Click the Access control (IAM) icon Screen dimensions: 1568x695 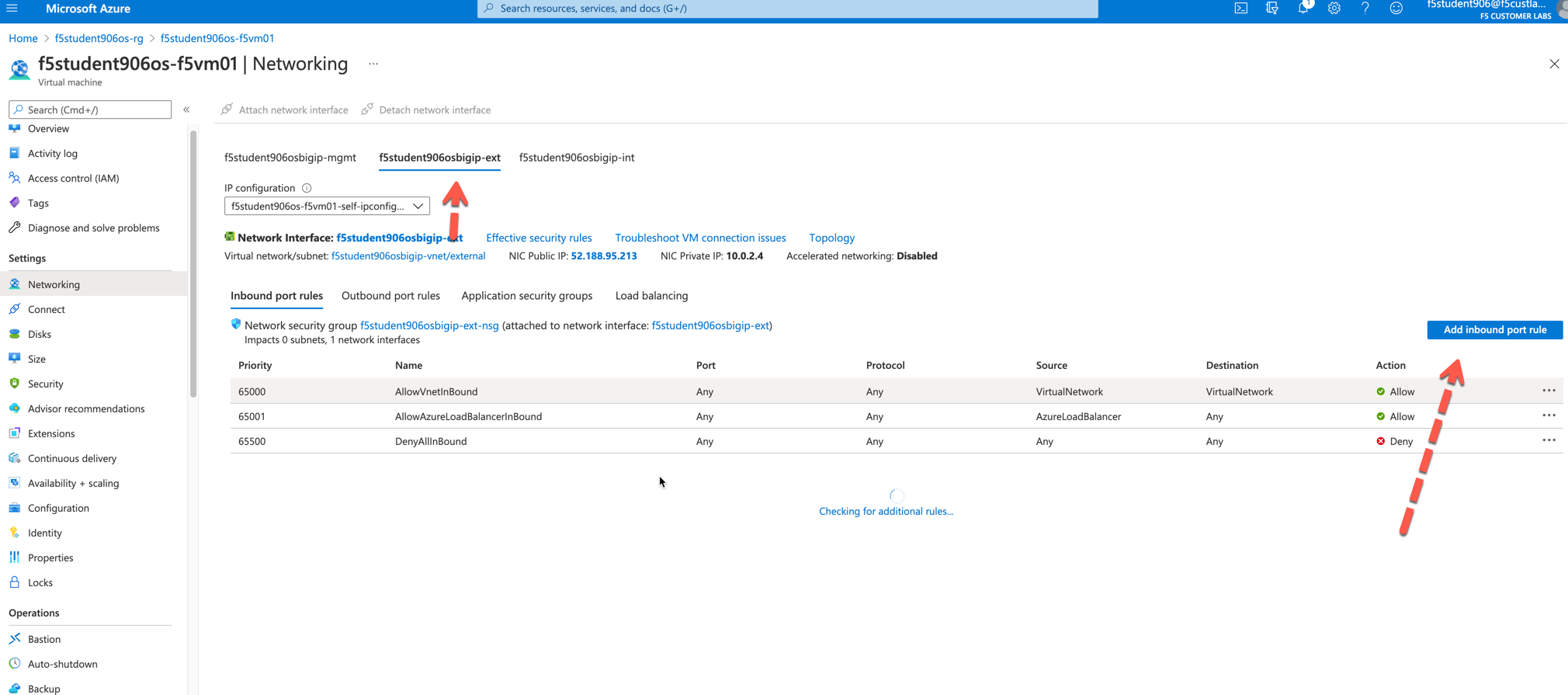15,178
